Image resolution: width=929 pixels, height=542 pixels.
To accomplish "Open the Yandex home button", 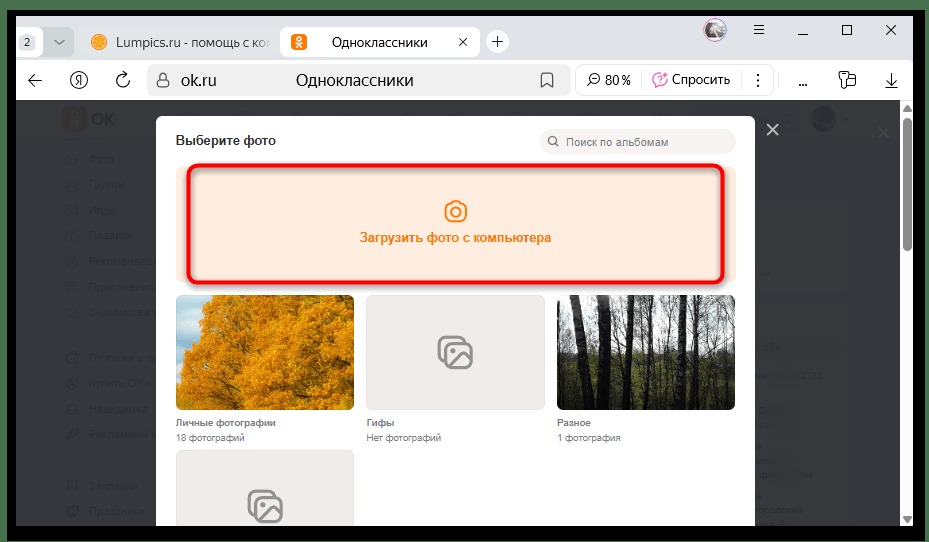I will [x=79, y=80].
